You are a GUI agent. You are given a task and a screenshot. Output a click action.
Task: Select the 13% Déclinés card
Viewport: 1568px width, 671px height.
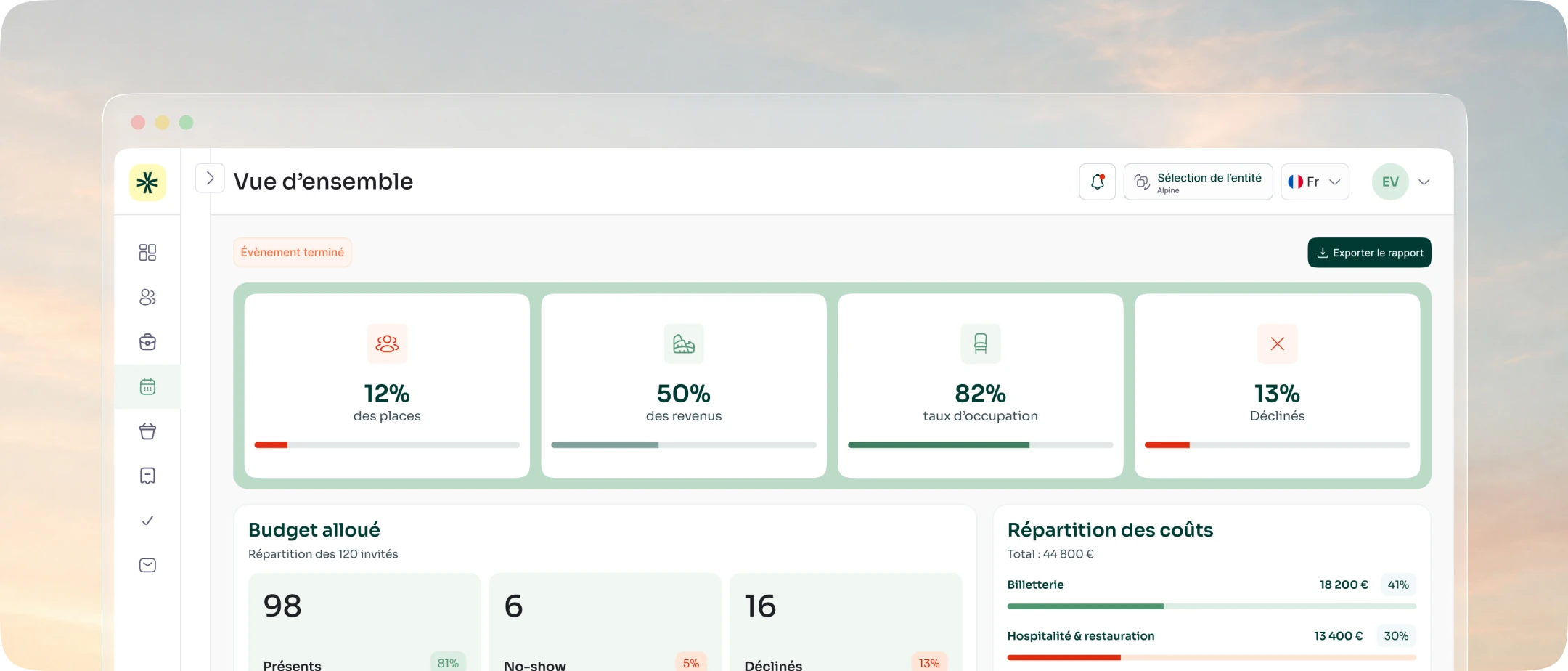pyautogui.click(x=1277, y=386)
